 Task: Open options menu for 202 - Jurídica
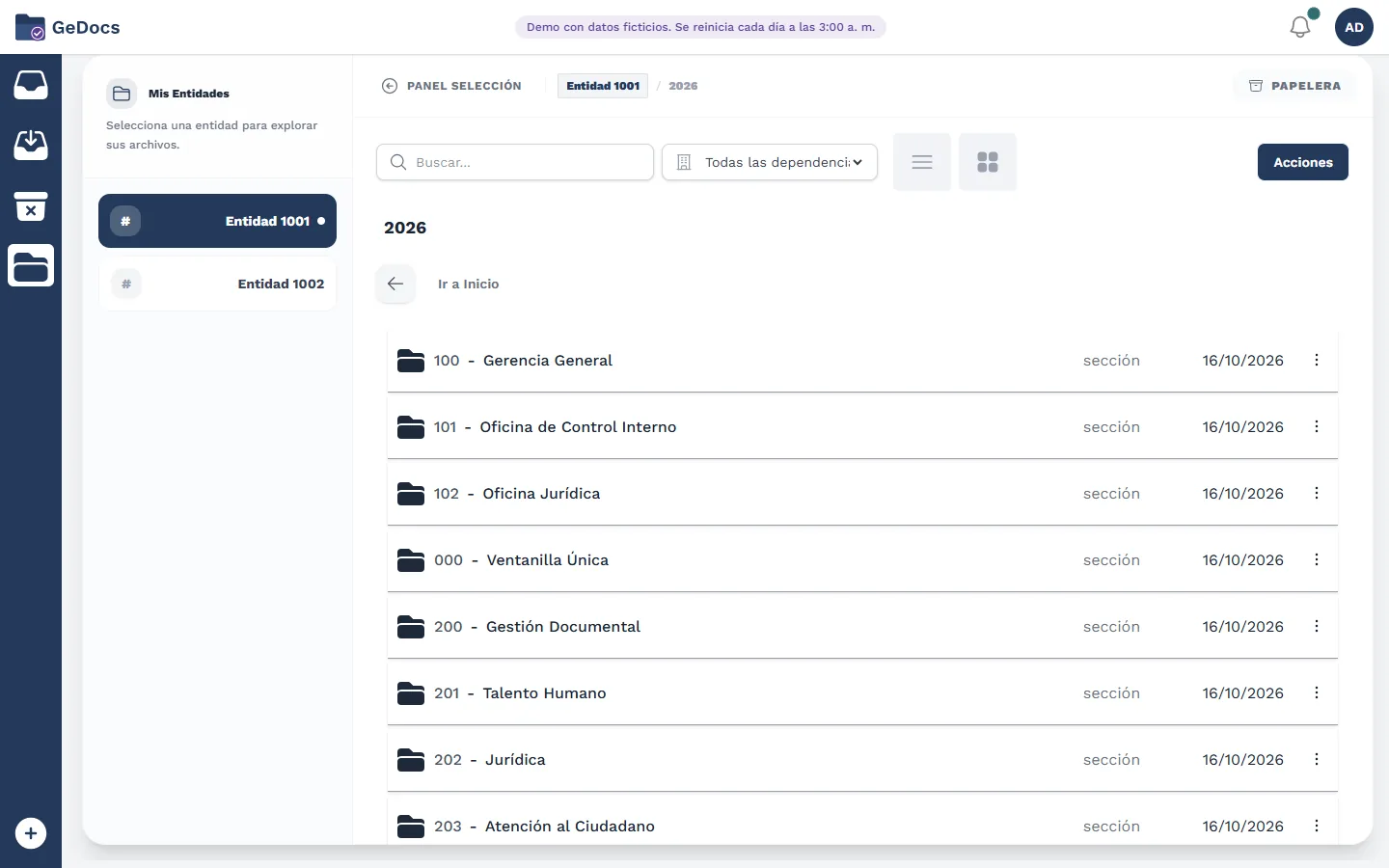pyautogui.click(x=1317, y=759)
